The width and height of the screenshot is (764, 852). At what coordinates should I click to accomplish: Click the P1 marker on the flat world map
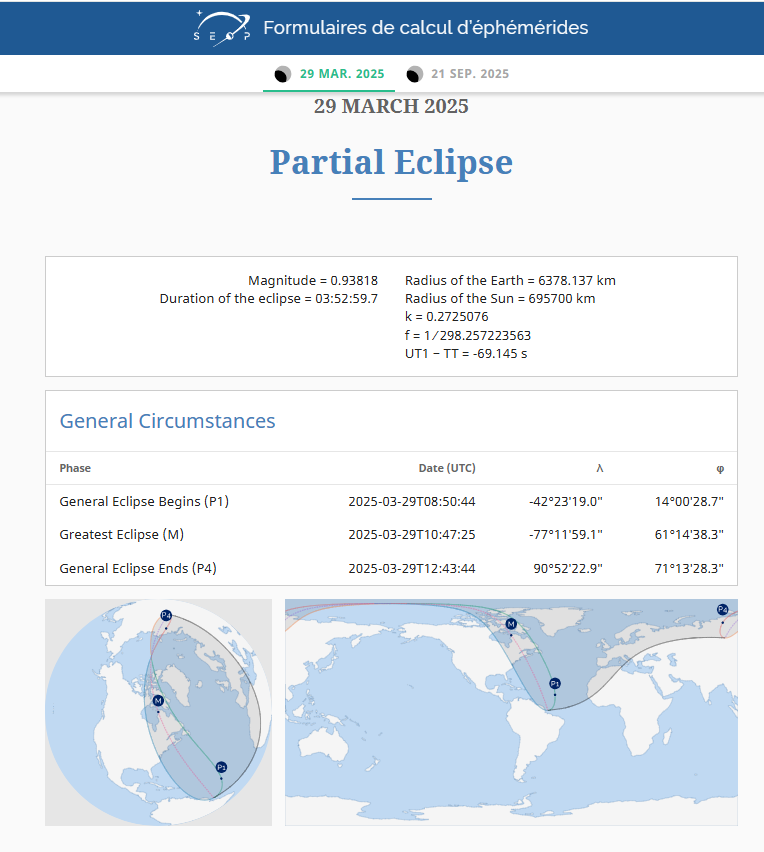[x=554, y=683]
